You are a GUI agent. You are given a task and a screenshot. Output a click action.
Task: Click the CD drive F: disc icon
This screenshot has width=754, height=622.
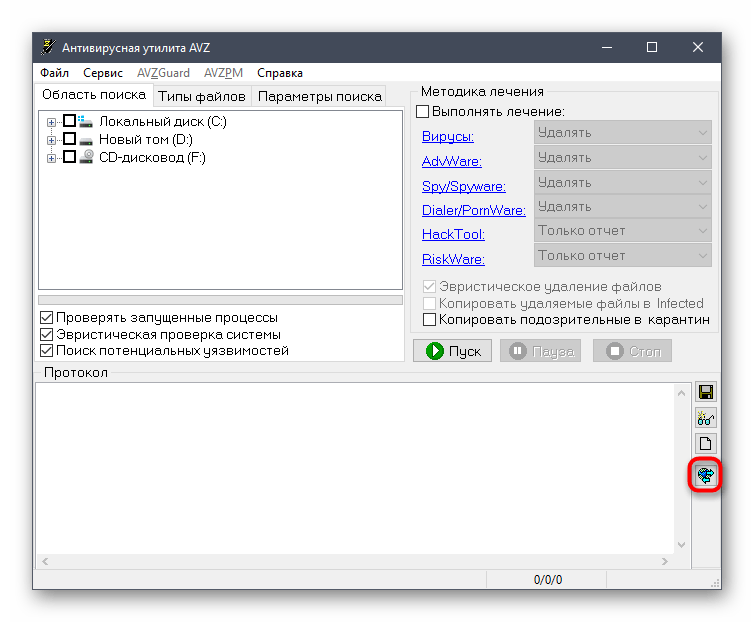coord(87,157)
